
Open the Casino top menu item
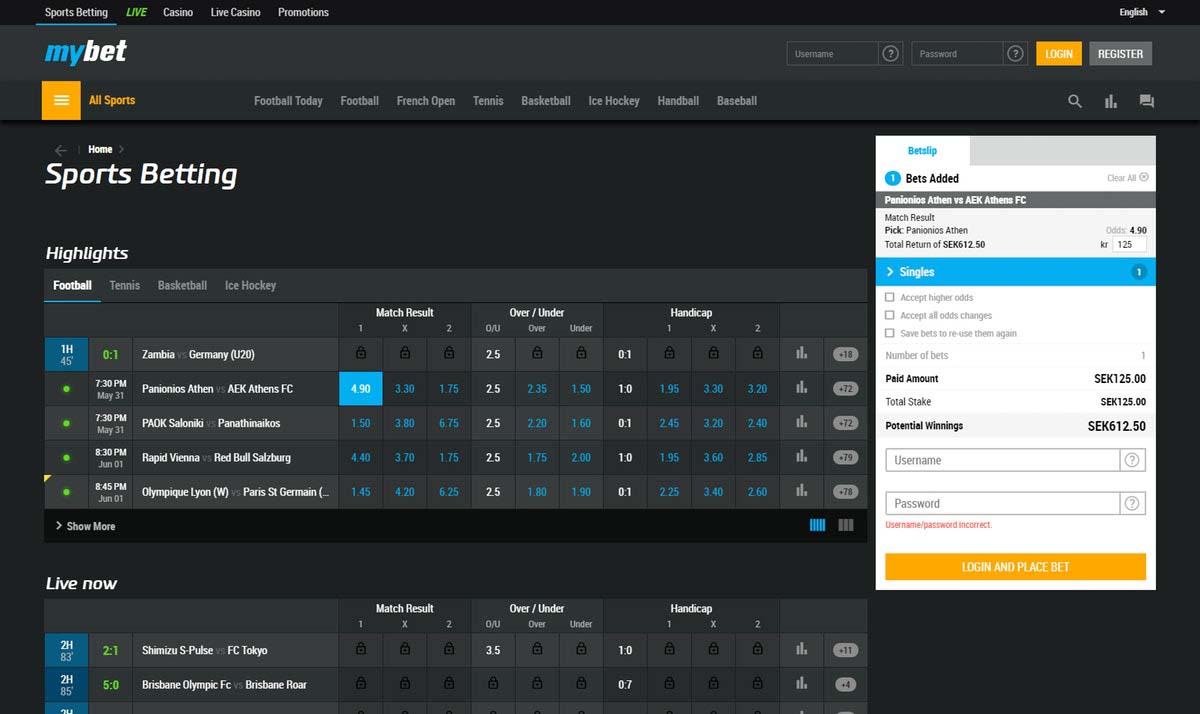coord(178,12)
